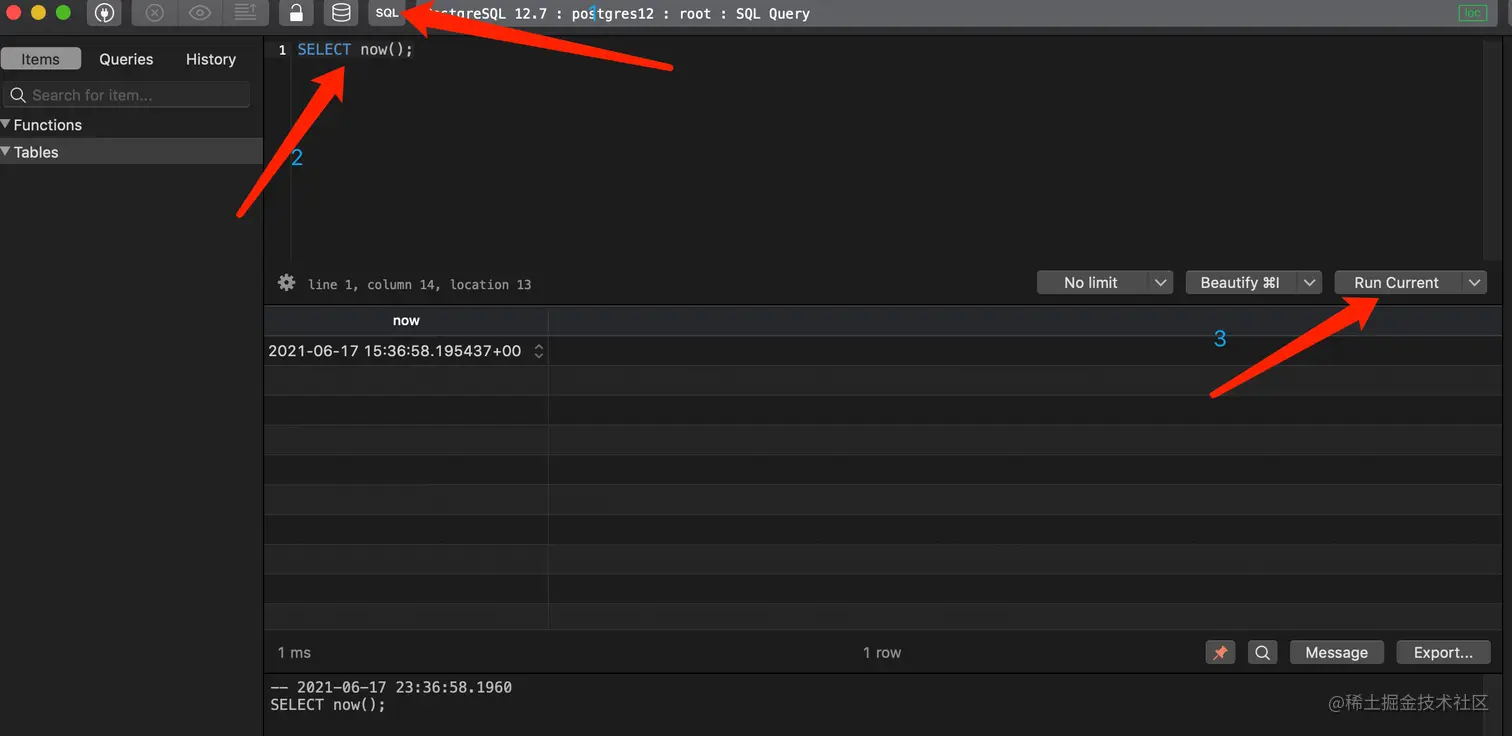The height and width of the screenshot is (736, 1512).
Task: Click the stepper arrows in timestamp cell
Action: (x=539, y=351)
